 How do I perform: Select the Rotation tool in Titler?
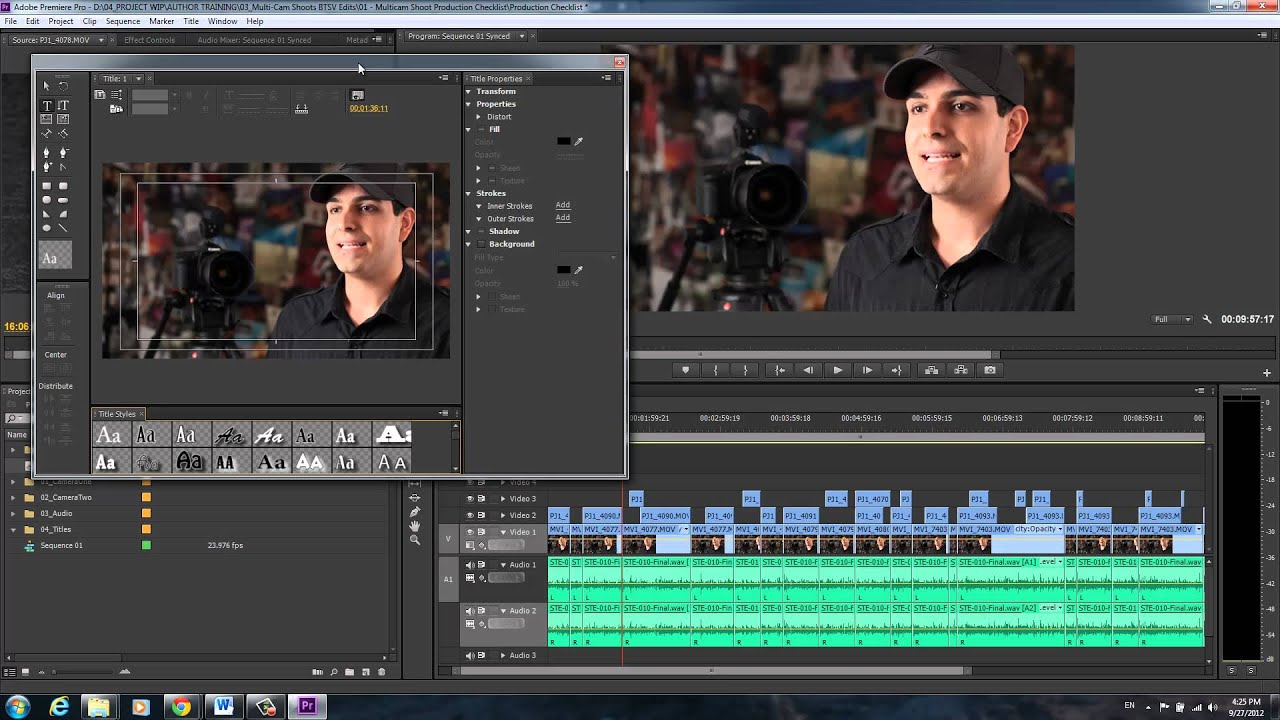click(x=63, y=86)
